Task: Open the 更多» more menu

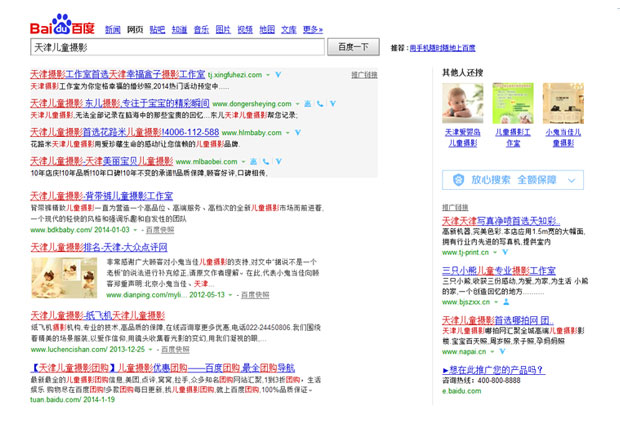Action: [x=313, y=29]
